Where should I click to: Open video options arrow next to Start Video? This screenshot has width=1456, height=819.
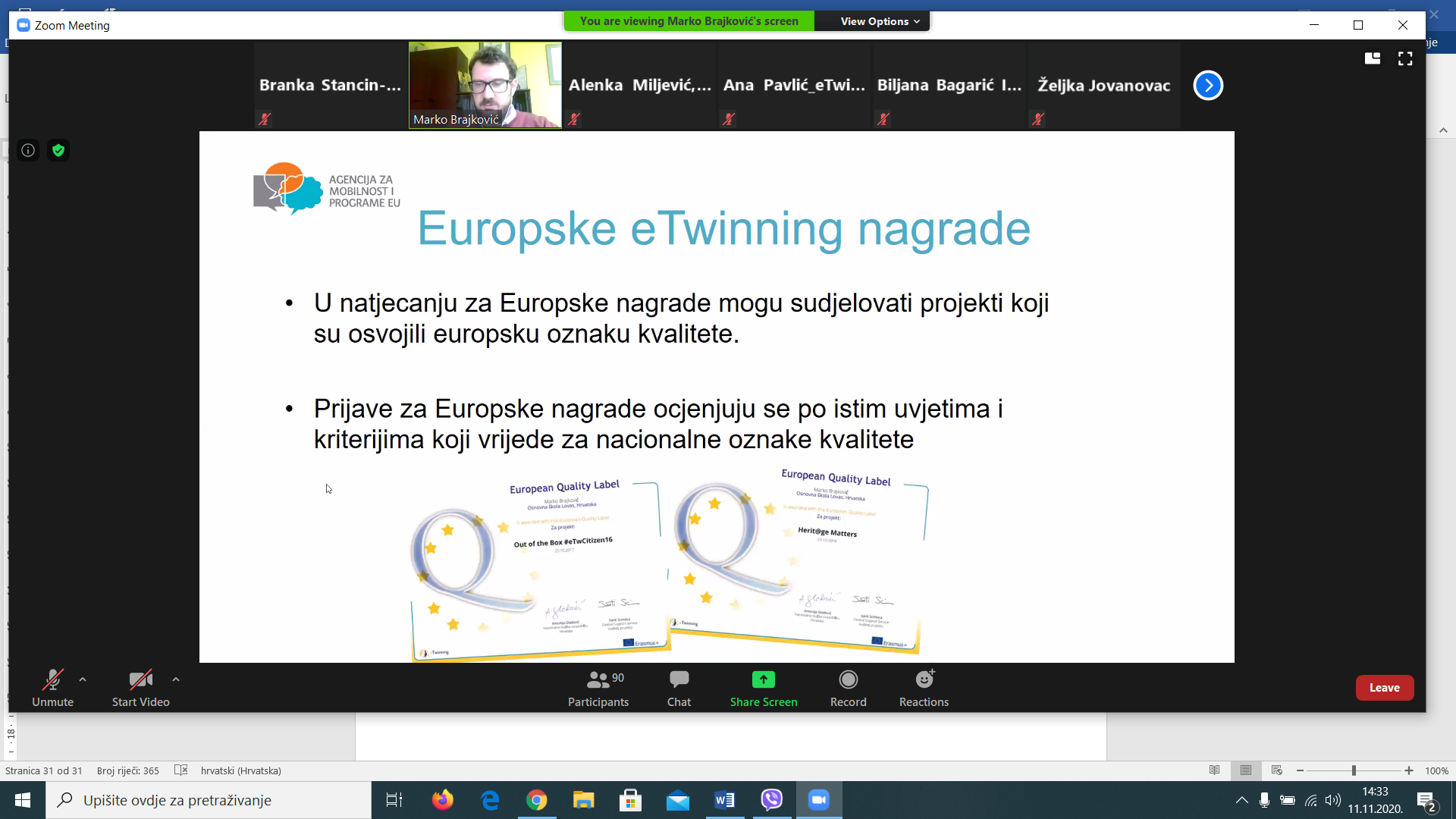(176, 679)
